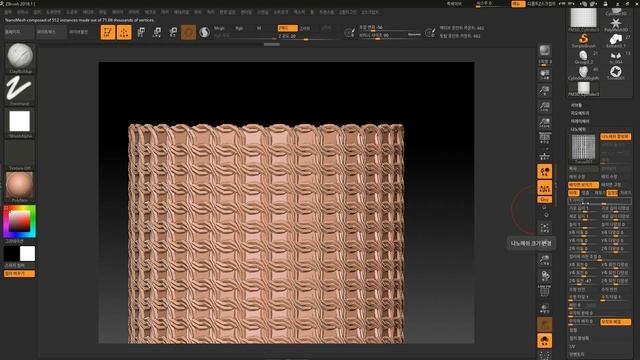This screenshot has height=360, width=640.
Task: Open the BrushAlpha alpha picker
Action: [x=20, y=122]
